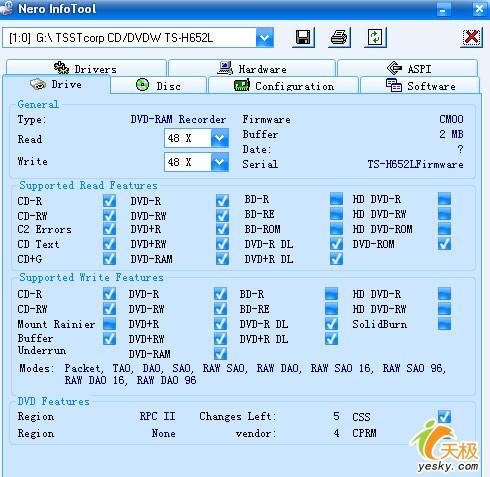This screenshot has height=477, width=490.
Task: Click the buffer value 2 MB
Action: tap(451, 134)
